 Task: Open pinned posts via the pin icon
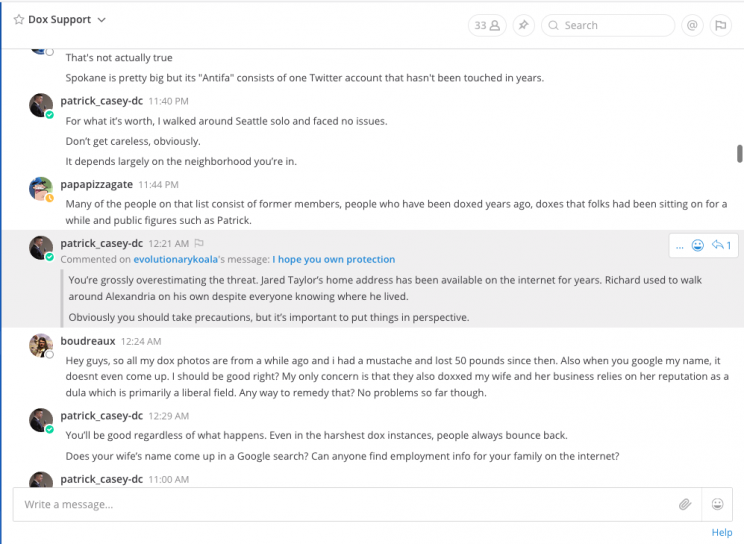523,26
